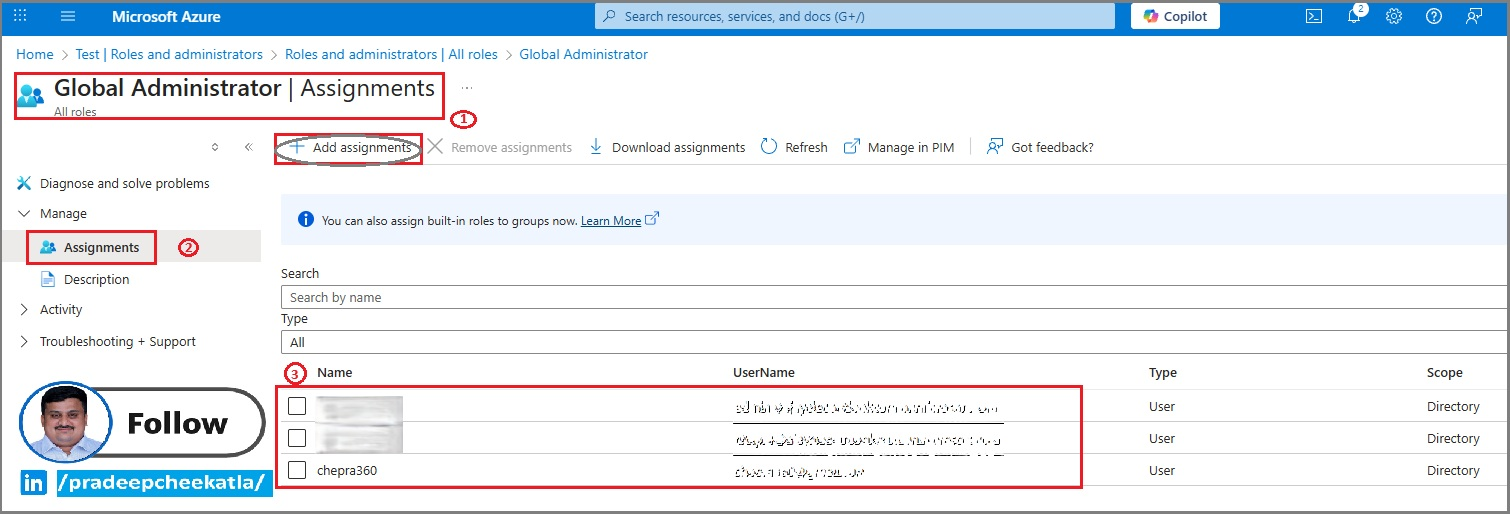Collapse the sidebar with double chevron
Image resolution: width=1510 pixels, height=516 pixels.
(248, 147)
